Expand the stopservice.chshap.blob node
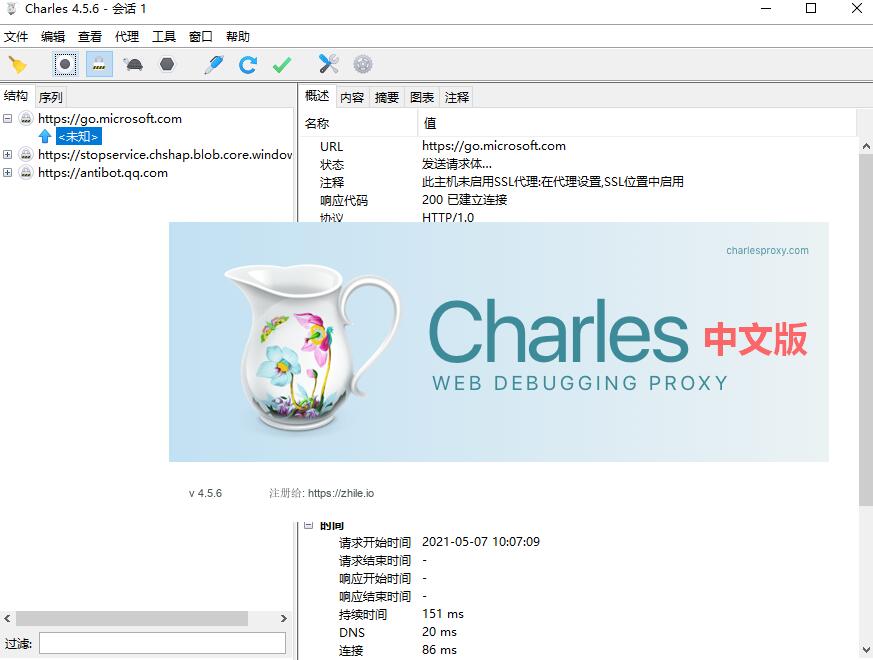Image resolution: width=873 pixels, height=660 pixels. pyautogui.click(x=7, y=154)
